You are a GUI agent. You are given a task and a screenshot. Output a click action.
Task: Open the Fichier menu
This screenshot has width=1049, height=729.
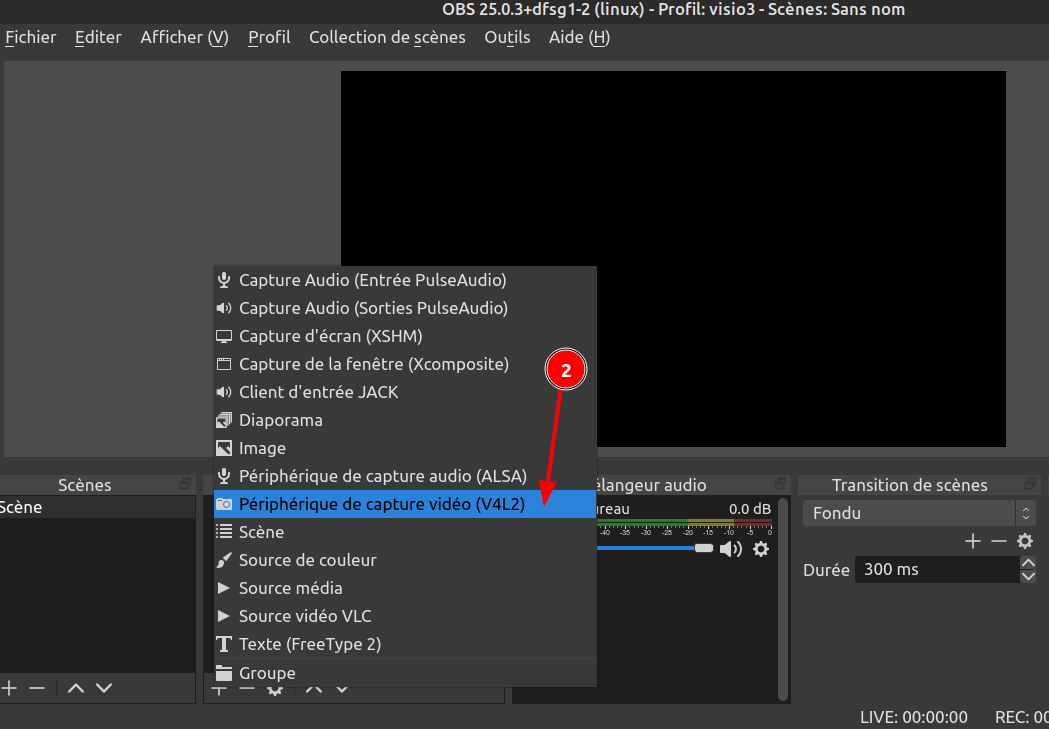pos(31,37)
